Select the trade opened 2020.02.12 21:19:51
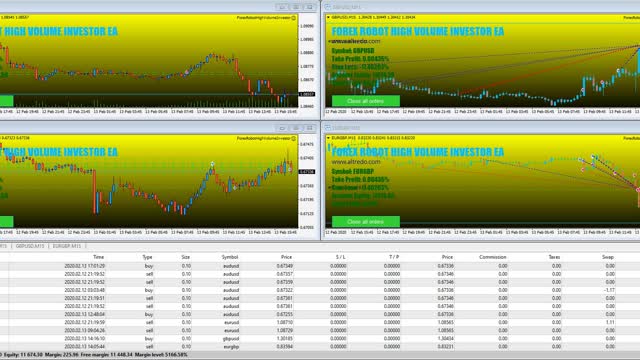Image resolution: width=640 pixels, height=360 pixels. 320,298
